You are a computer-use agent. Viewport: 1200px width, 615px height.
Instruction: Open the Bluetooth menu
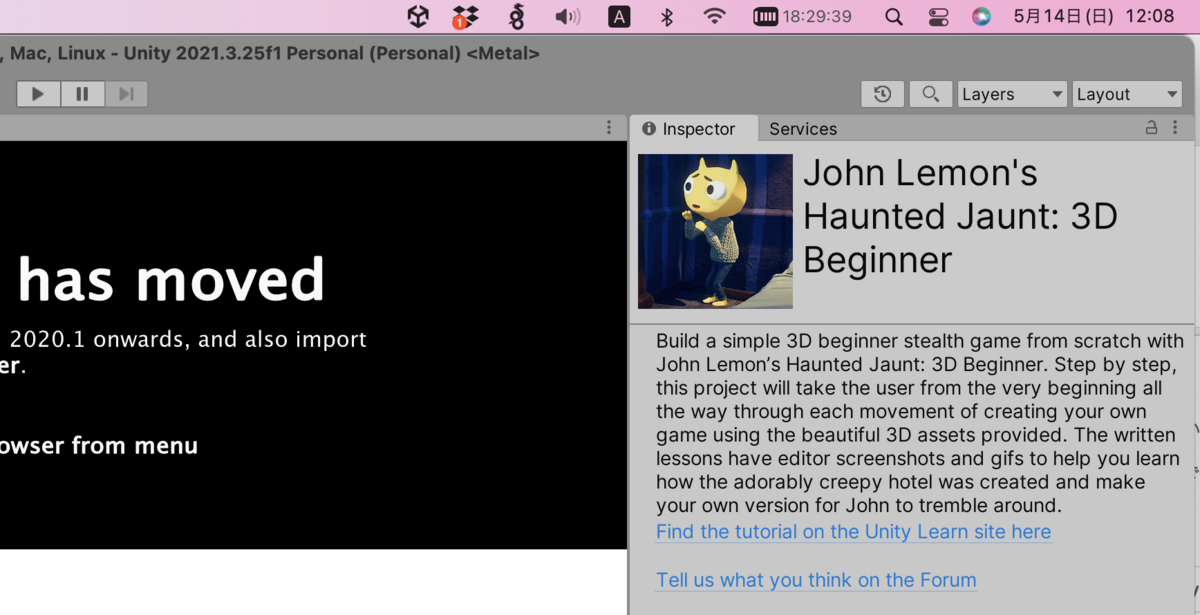coord(667,16)
